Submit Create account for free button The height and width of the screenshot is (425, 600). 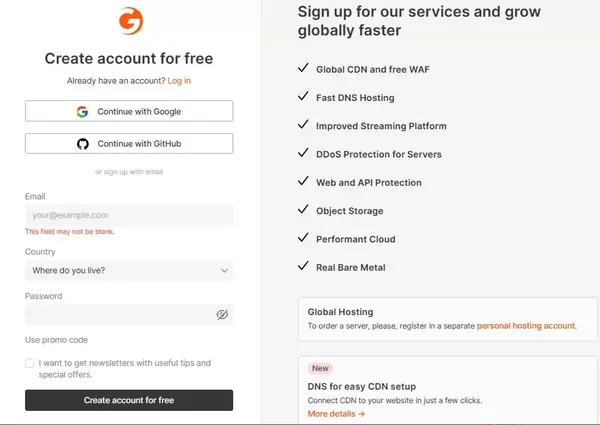coord(129,400)
